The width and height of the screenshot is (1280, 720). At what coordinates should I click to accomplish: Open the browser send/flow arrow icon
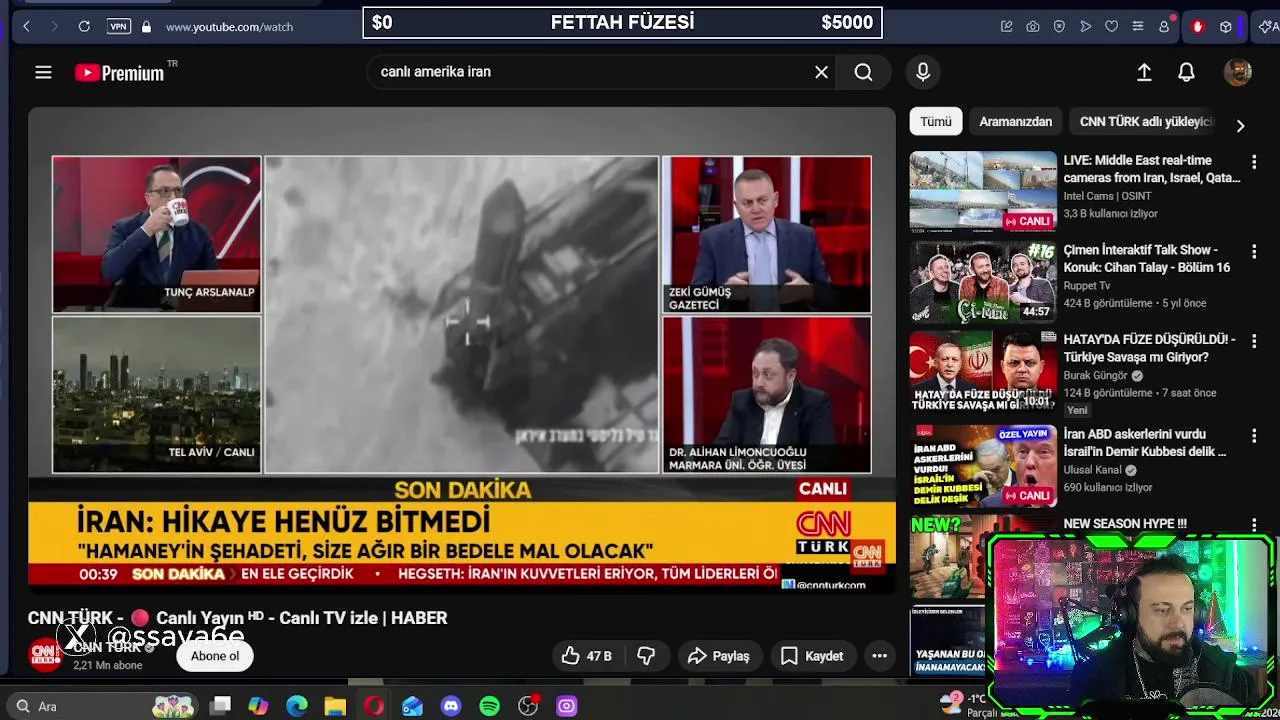click(1085, 27)
